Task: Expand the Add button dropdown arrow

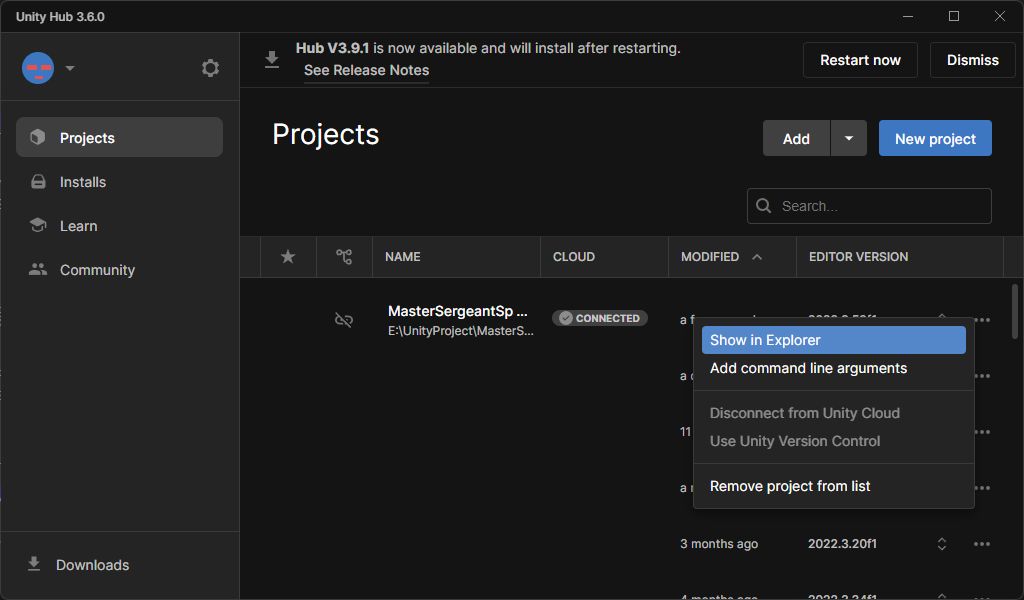Action: pos(849,138)
